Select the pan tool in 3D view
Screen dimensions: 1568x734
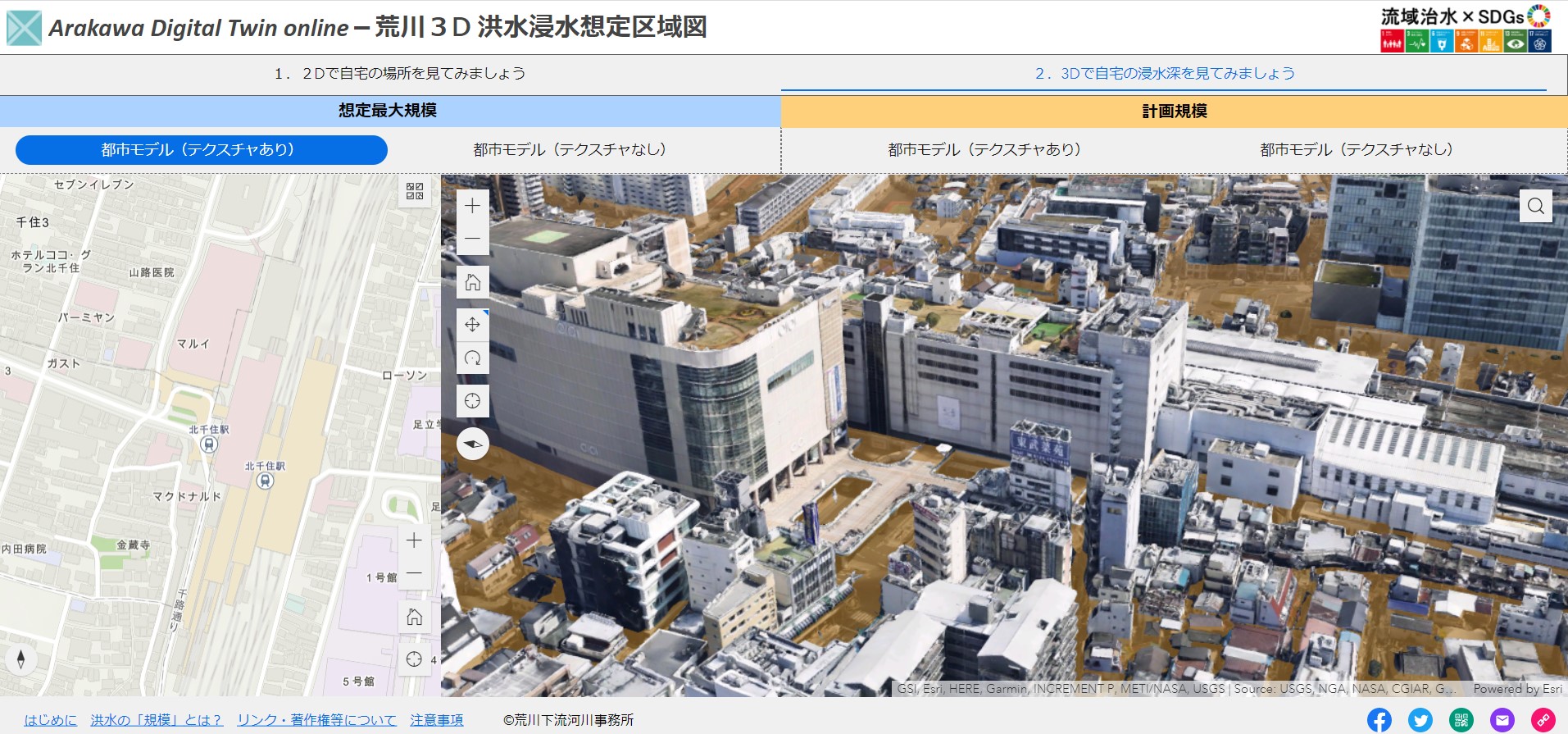(x=472, y=325)
